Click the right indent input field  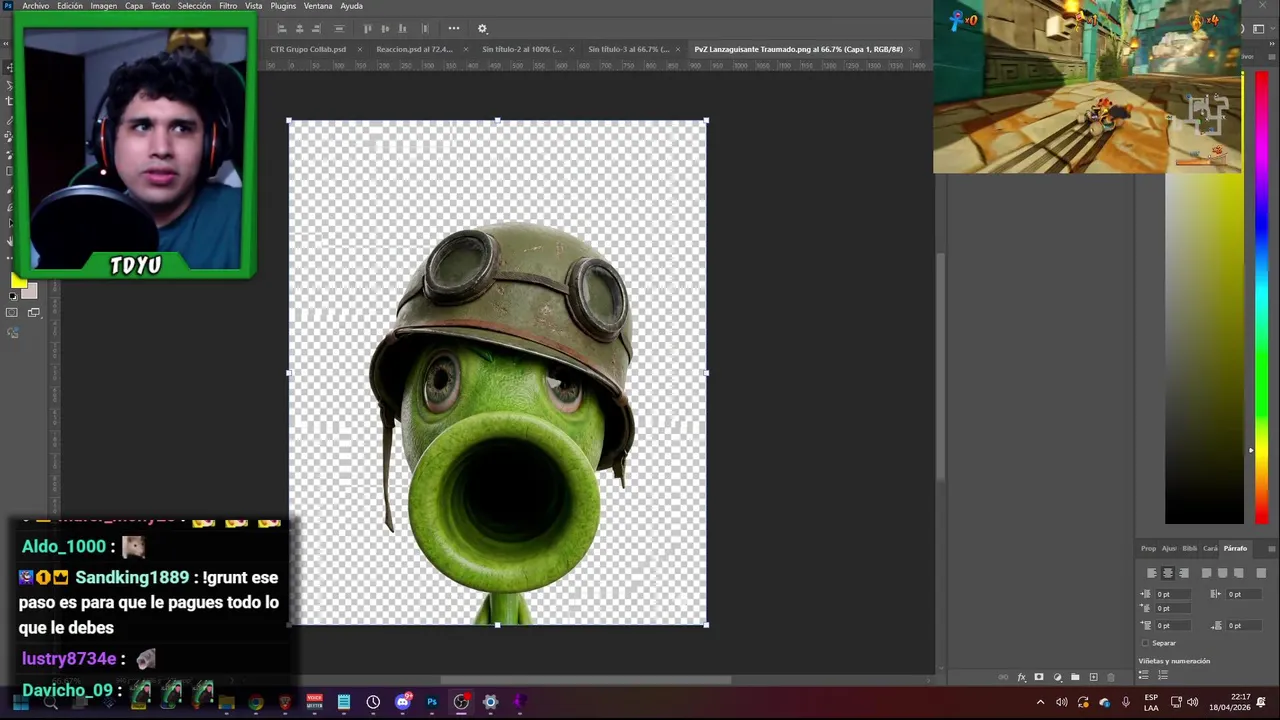[x=1243, y=594]
